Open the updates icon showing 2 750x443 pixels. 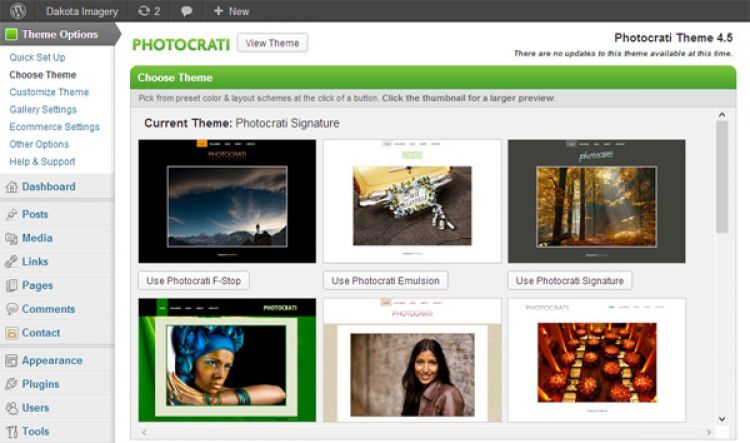[x=149, y=11]
